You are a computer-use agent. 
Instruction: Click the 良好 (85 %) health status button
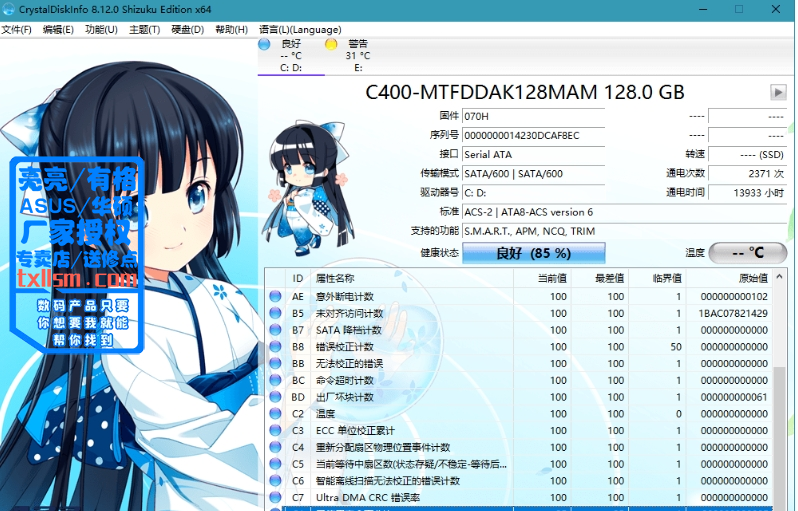(x=533, y=253)
